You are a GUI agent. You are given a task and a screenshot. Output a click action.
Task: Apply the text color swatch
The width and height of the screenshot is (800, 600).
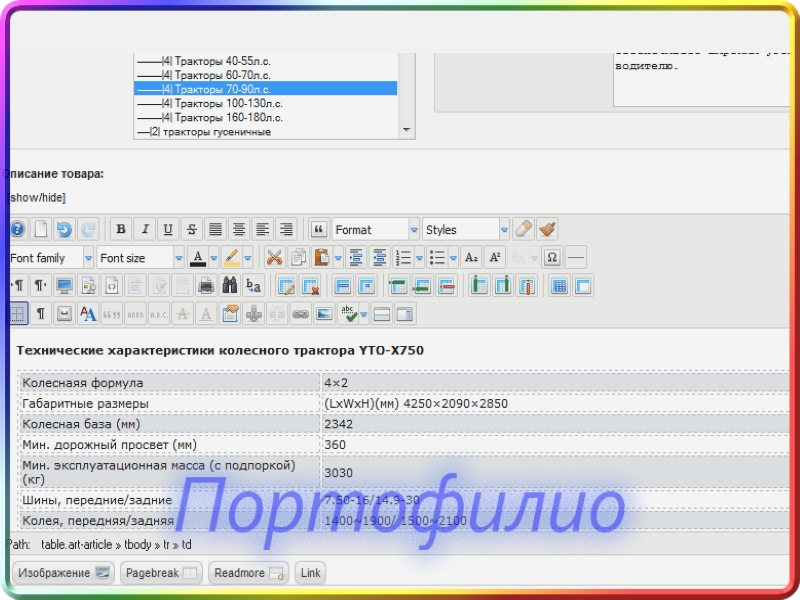198,258
